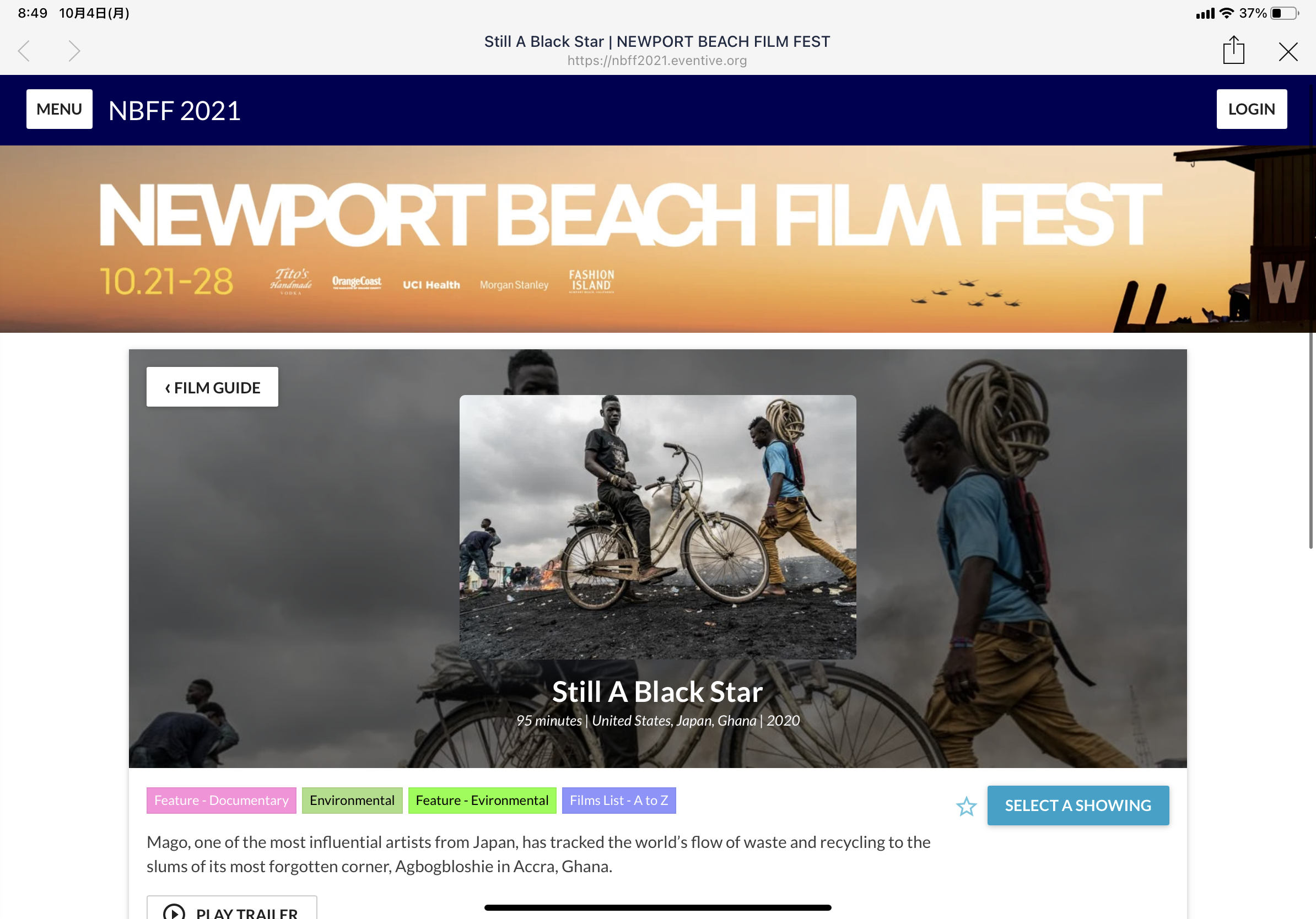Screen dimensions: 1316x919
Task: Tap the battery indicator in status bar
Action: click(1284, 13)
